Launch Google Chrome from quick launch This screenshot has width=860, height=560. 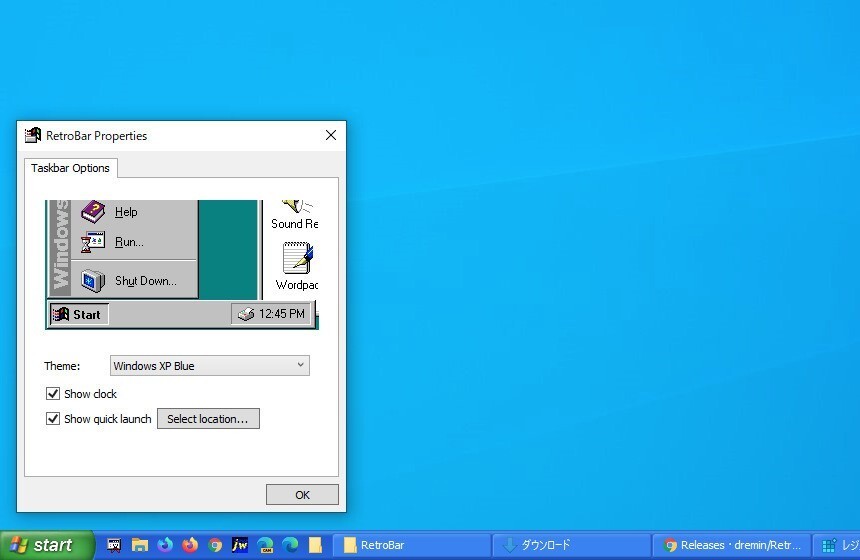pyautogui.click(x=215, y=545)
